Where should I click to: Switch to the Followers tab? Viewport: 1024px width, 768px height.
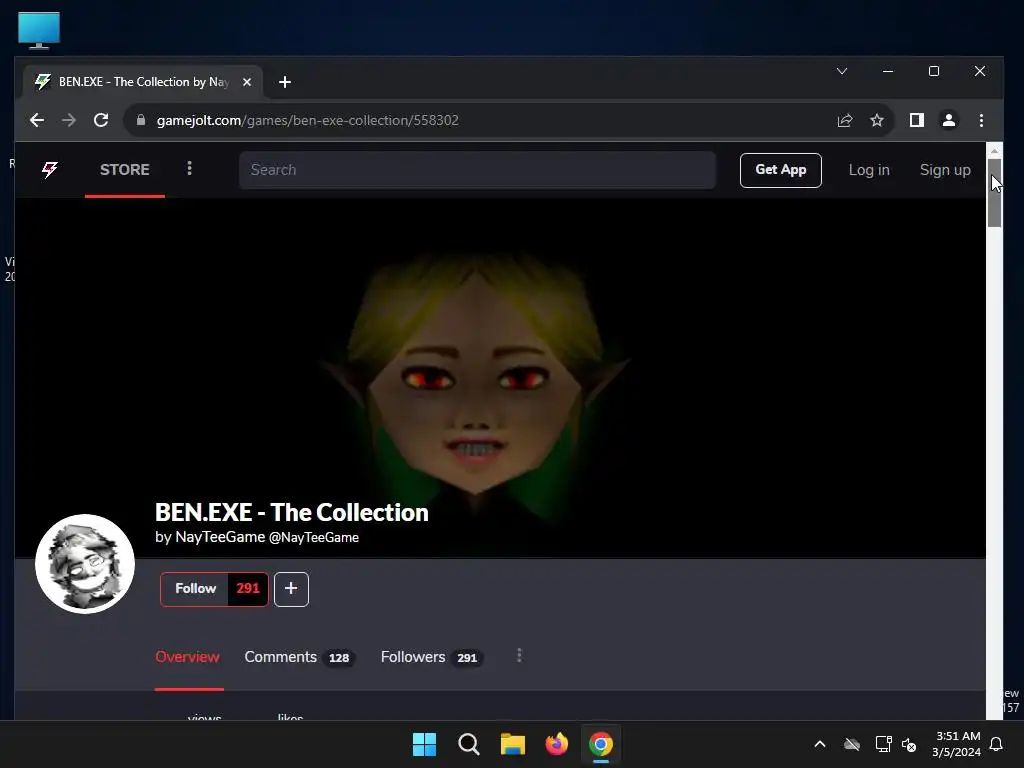432,657
